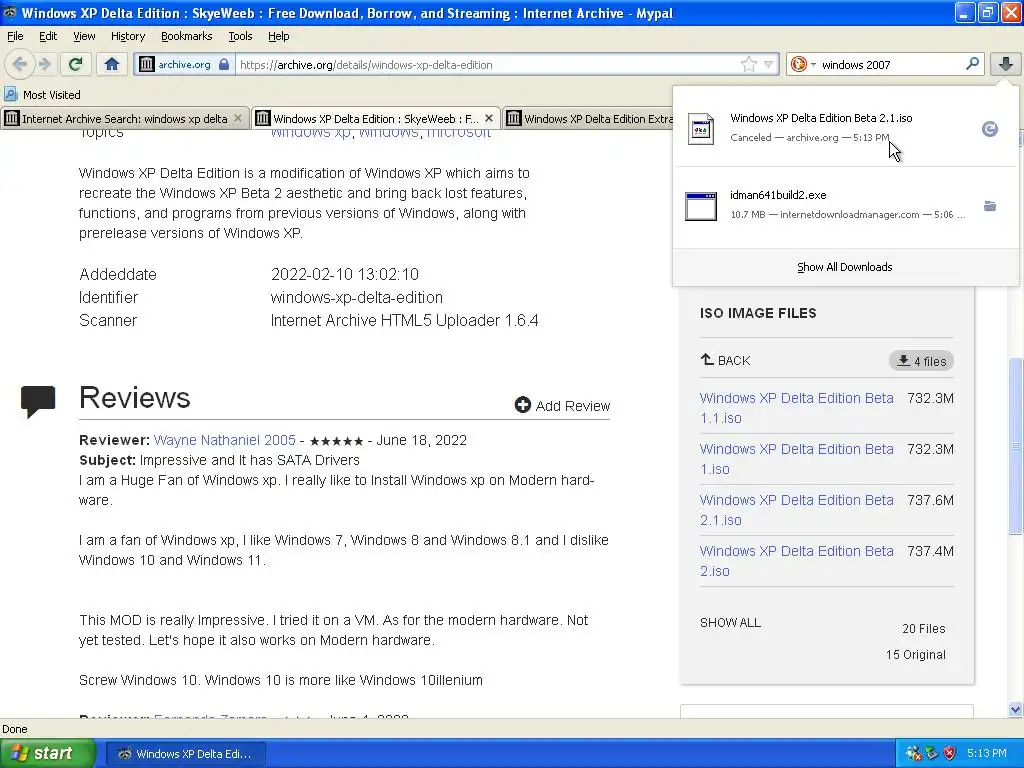
Task: Click the leftmost system tray icon
Action: click(914, 753)
